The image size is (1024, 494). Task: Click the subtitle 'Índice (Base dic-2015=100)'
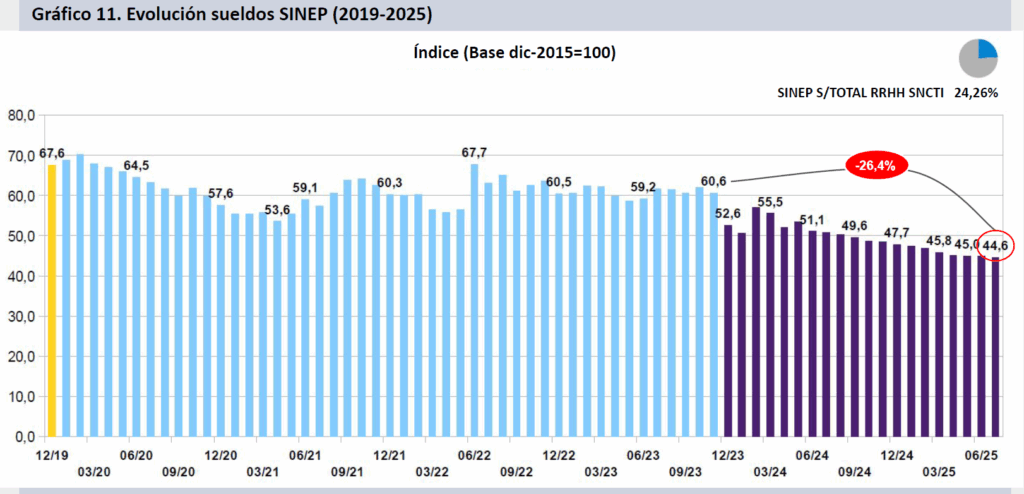(512, 52)
